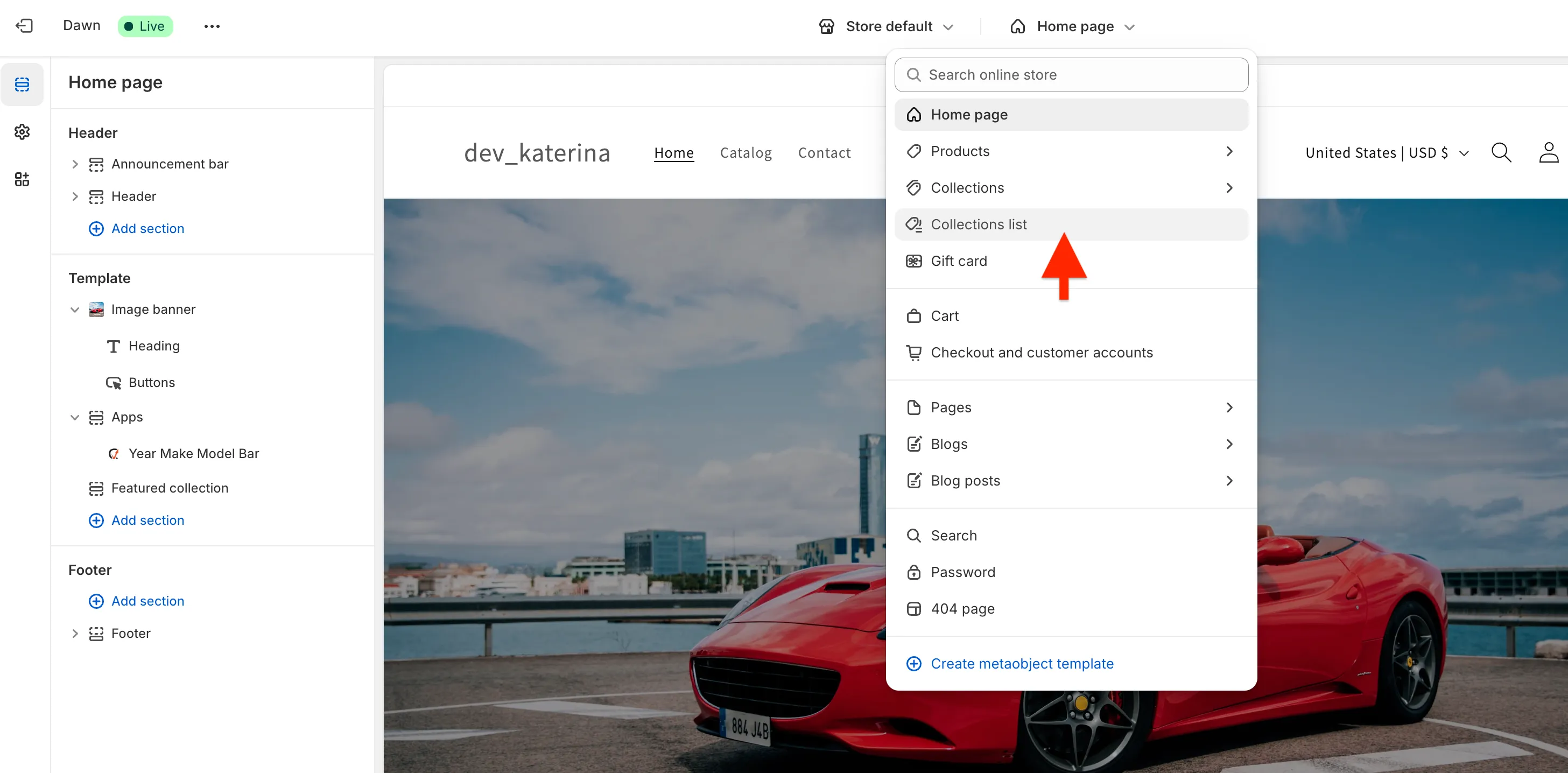
Task: Click the Search online store field
Action: [1071, 75]
